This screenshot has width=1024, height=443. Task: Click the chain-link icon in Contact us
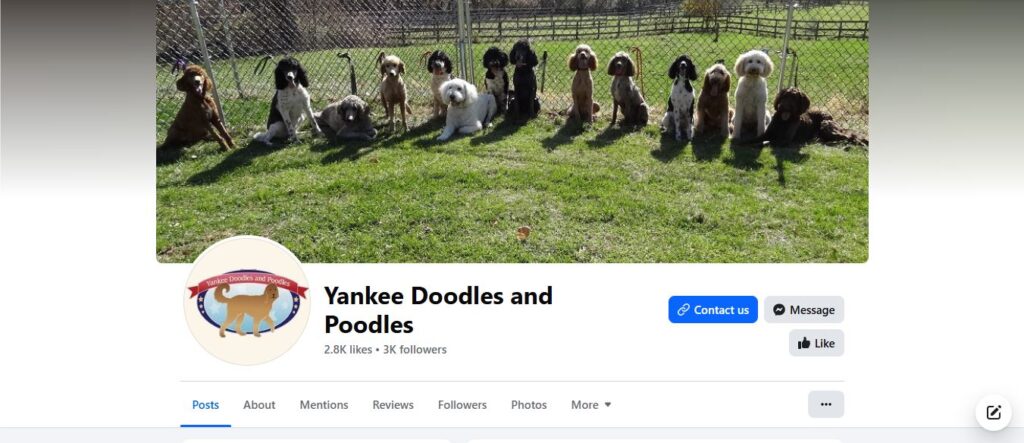[683, 310]
